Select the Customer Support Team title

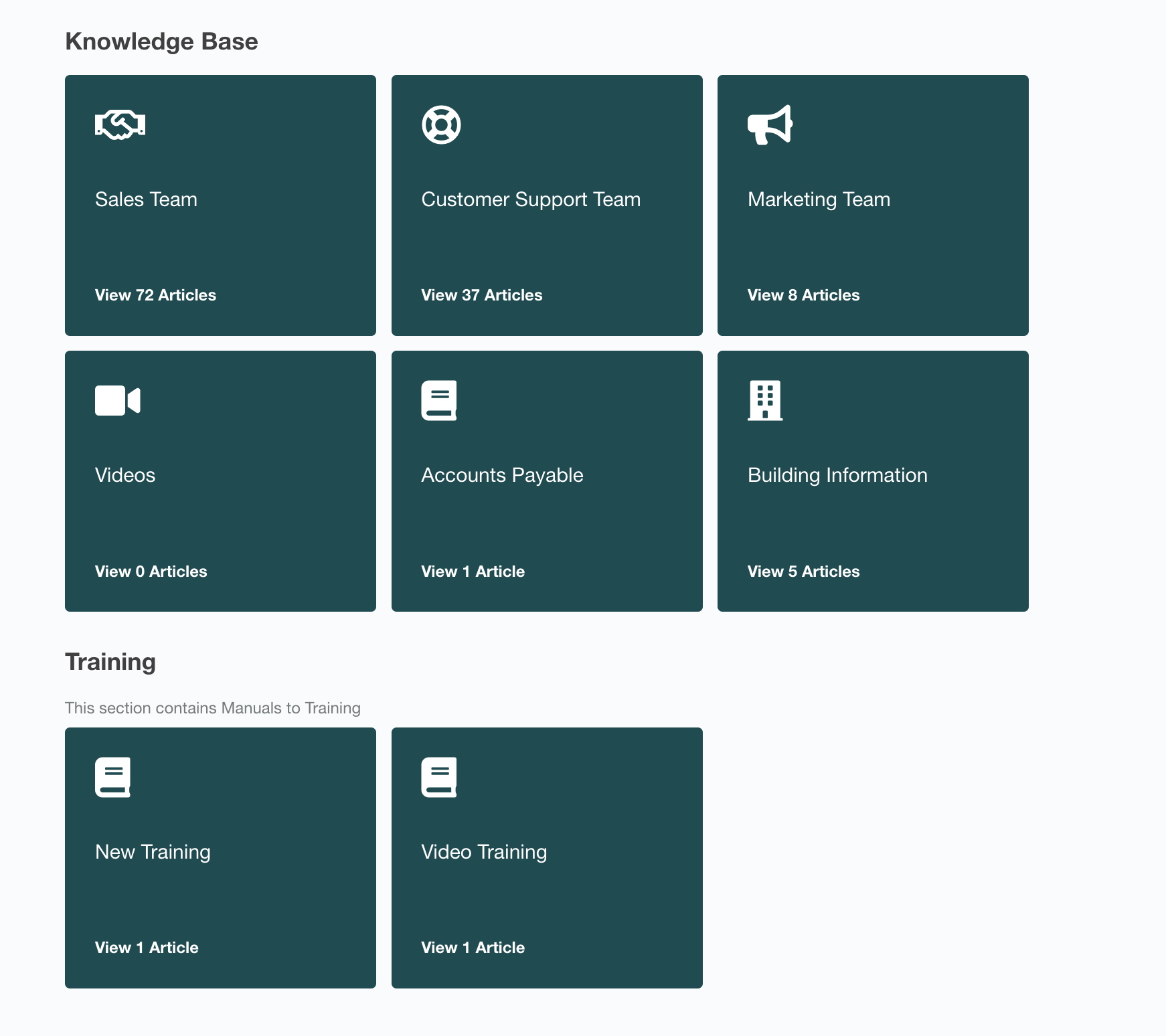(531, 199)
